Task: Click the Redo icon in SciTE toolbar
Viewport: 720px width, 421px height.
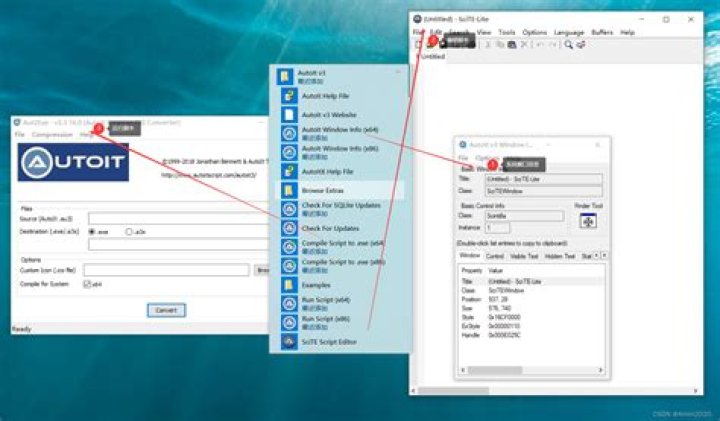Action: (552, 45)
